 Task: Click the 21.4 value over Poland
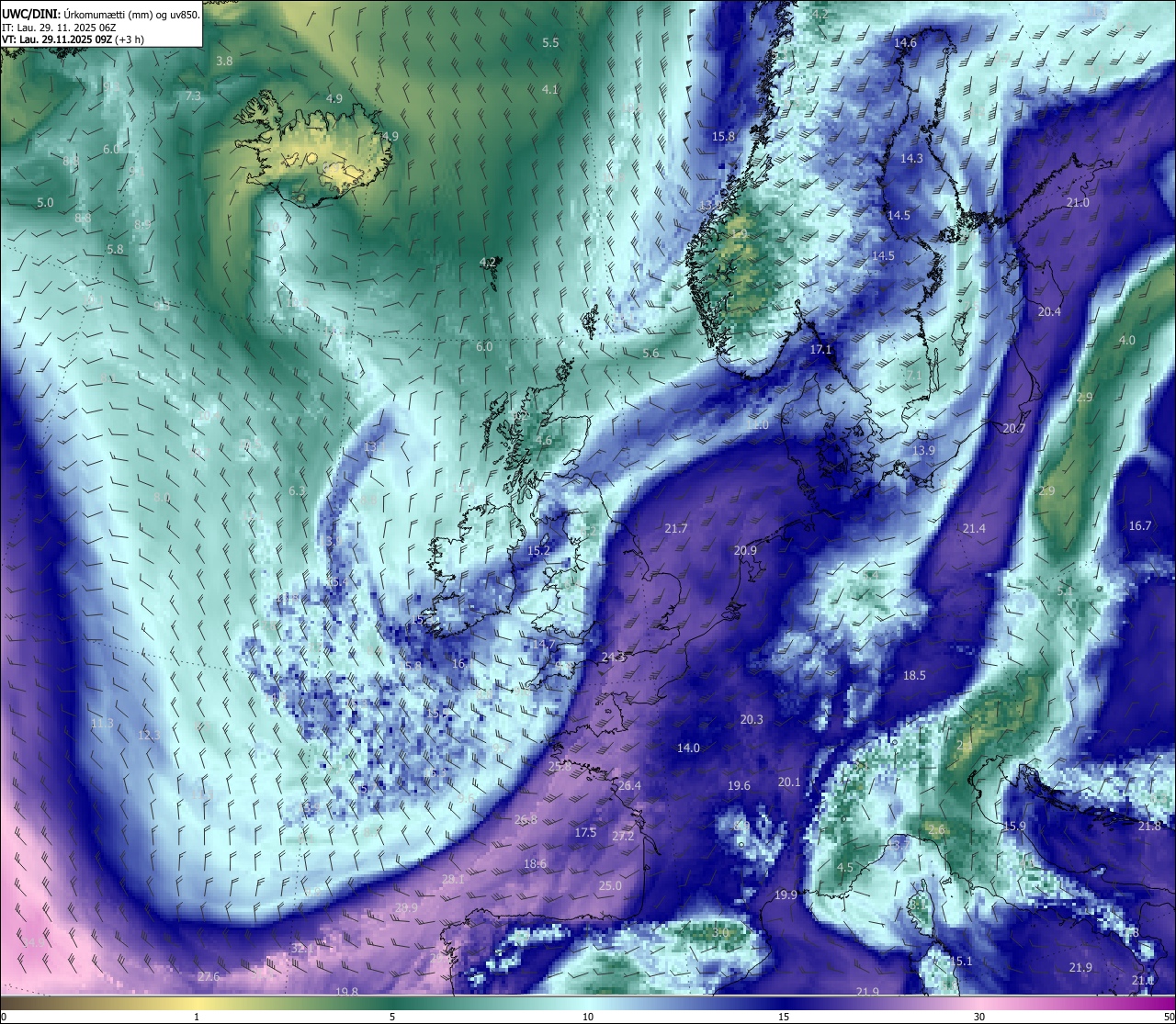tap(974, 529)
